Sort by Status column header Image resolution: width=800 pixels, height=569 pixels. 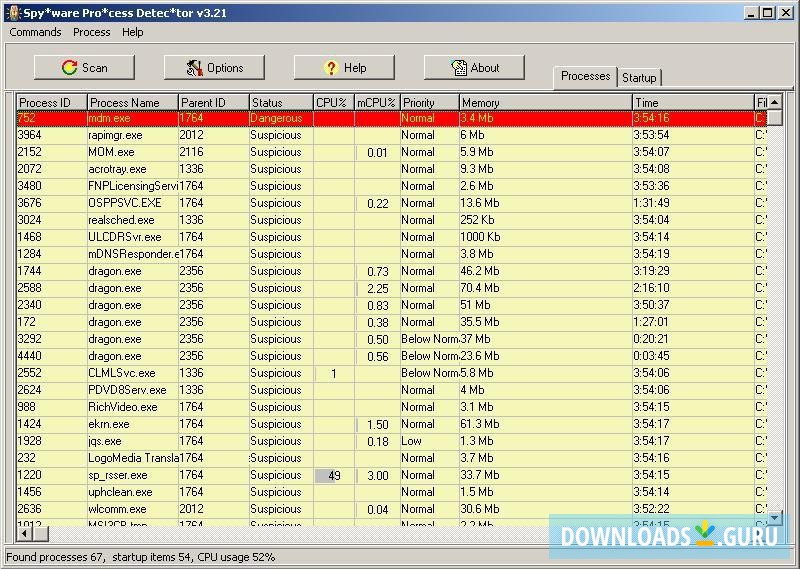coord(281,103)
